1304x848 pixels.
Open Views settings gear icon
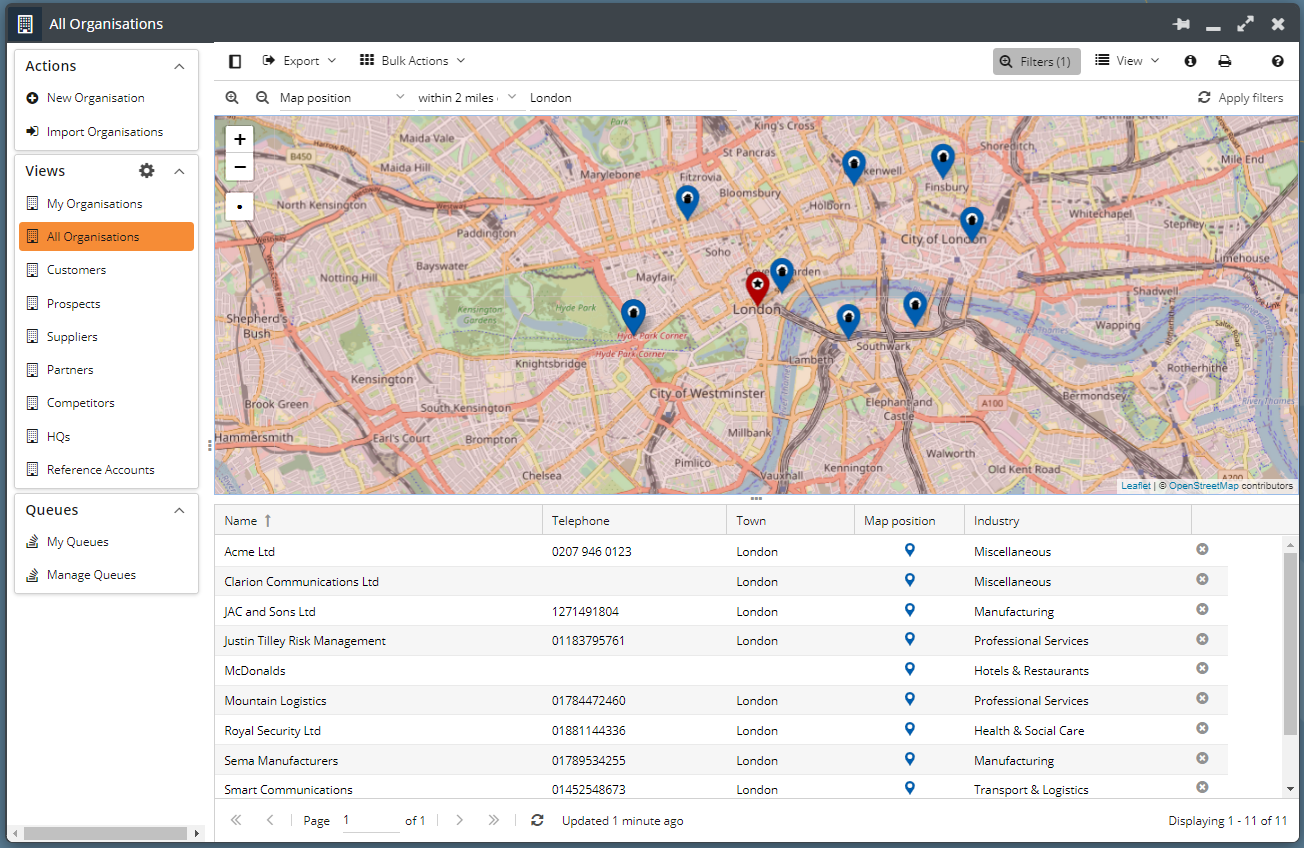pos(147,171)
